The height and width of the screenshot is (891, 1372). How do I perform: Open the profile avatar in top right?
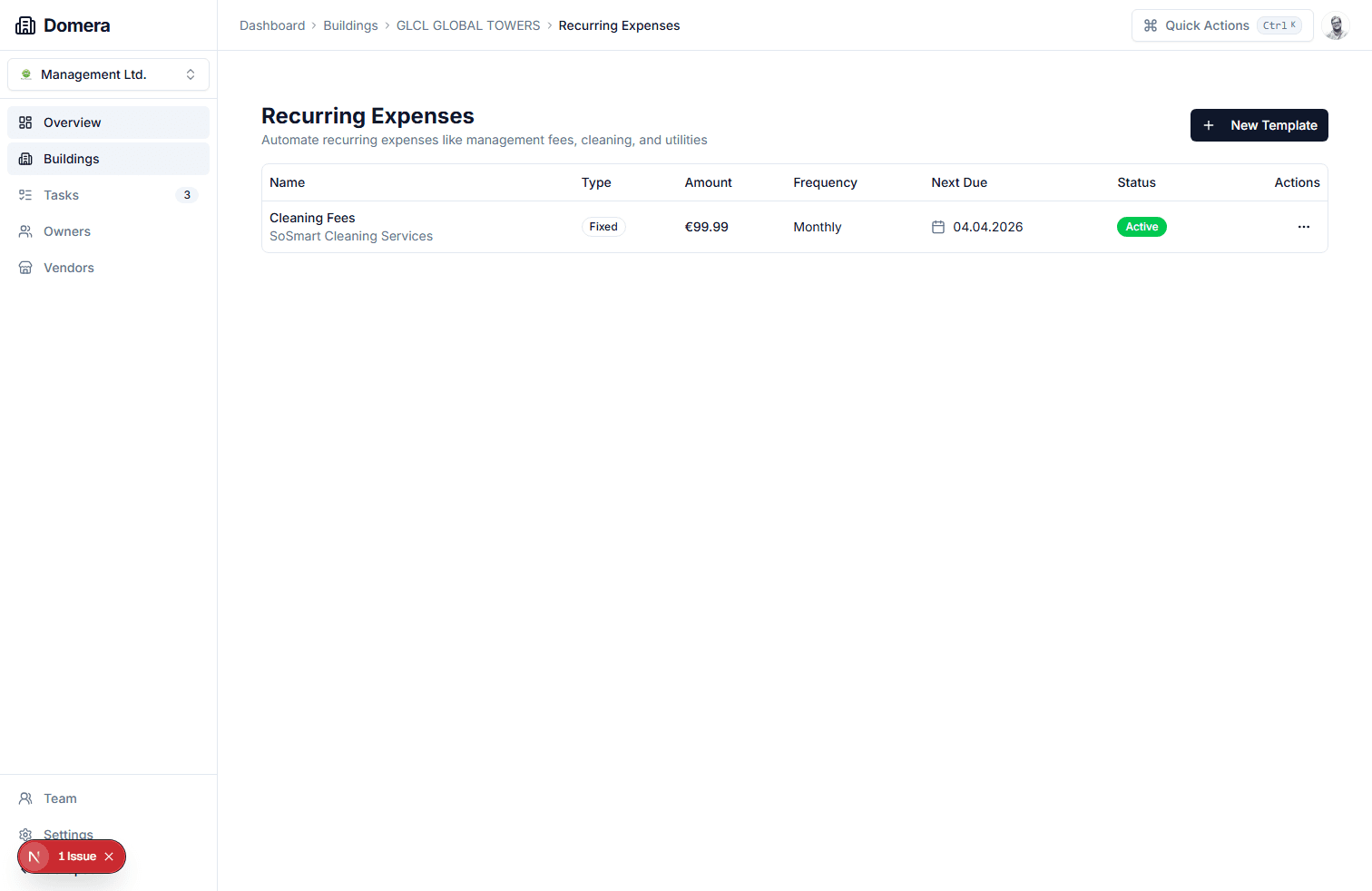(1336, 25)
